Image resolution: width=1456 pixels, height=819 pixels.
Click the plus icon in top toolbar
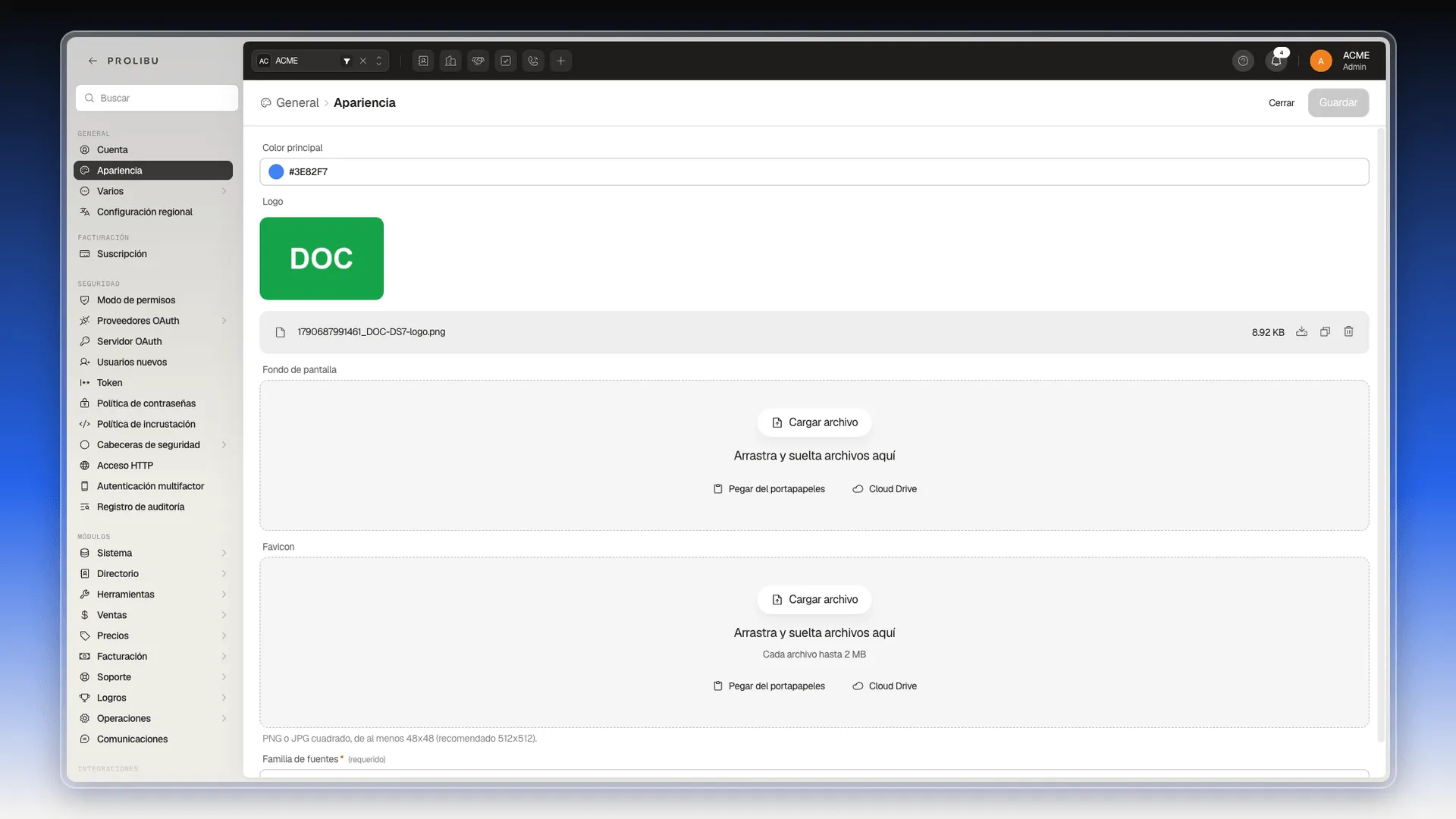click(561, 61)
